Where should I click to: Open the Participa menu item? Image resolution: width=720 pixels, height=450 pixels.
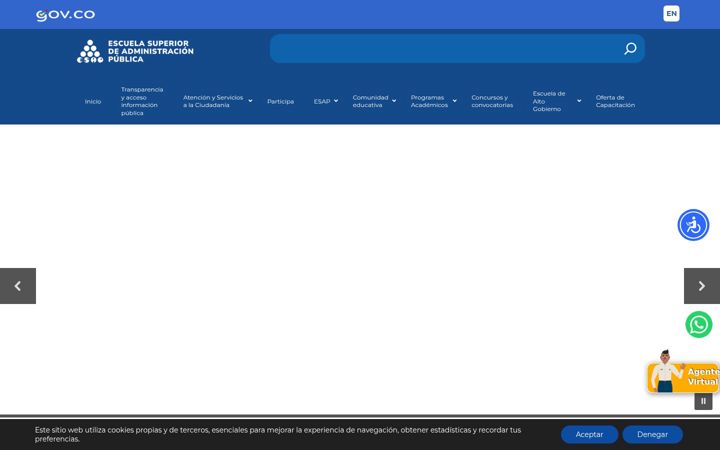point(281,101)
